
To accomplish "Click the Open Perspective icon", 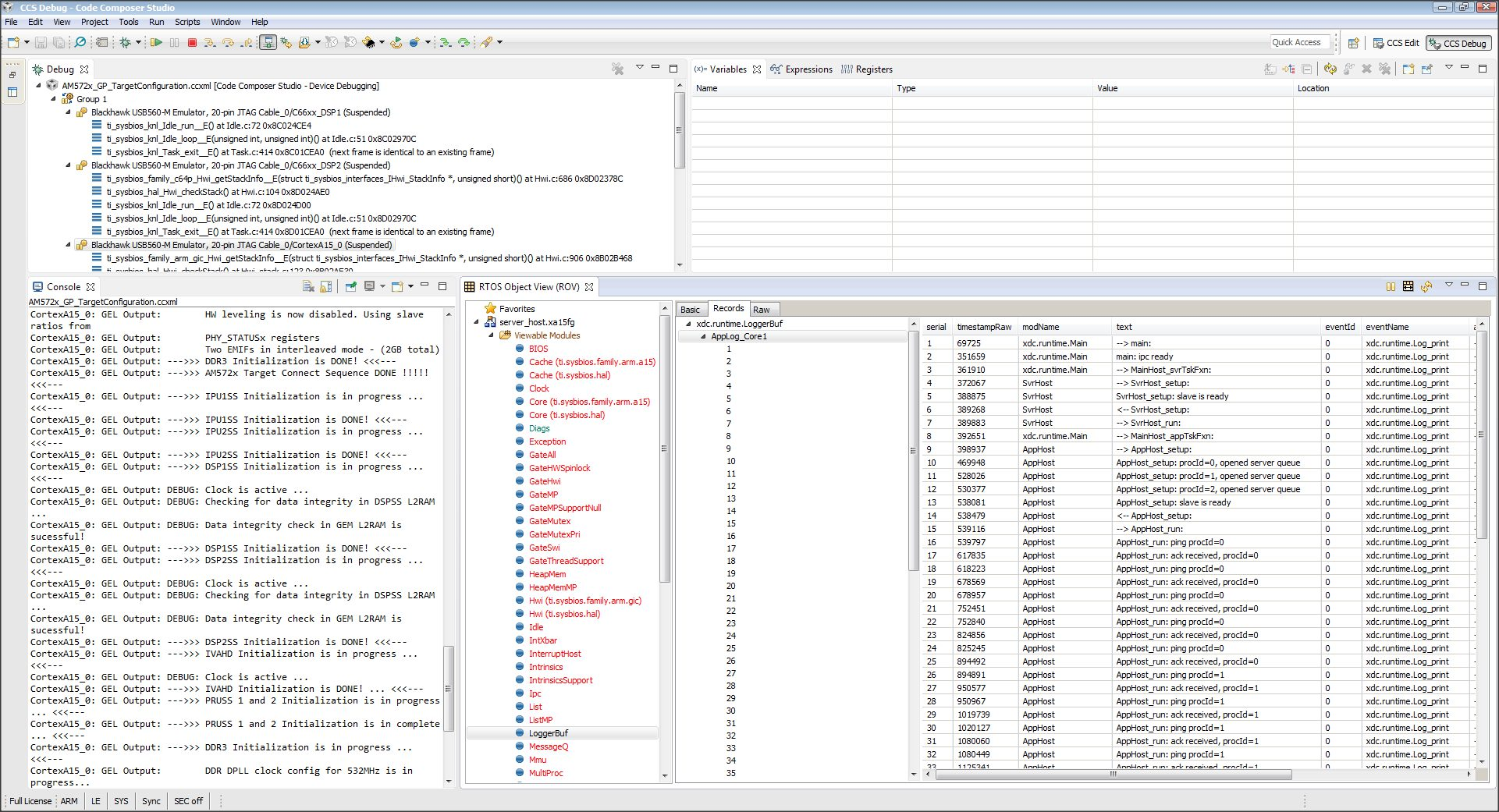I will (x=1354, y=43).
